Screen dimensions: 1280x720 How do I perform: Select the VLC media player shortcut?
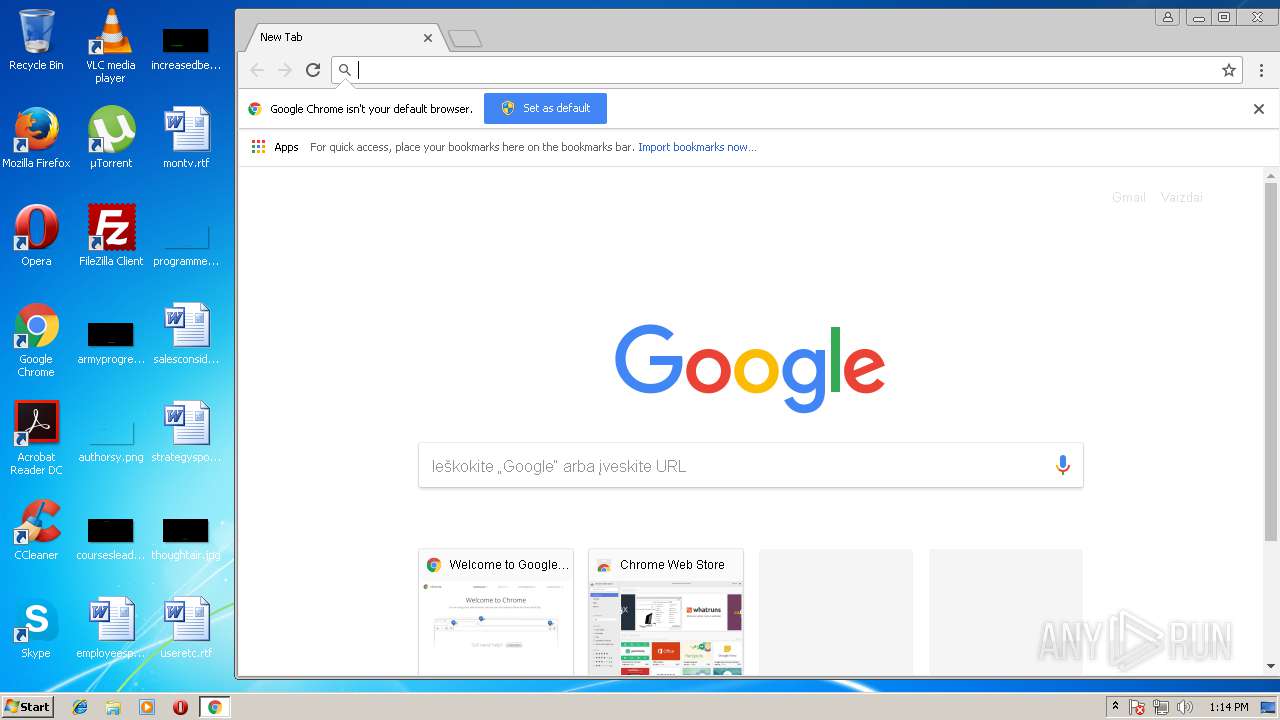point(111,46)
